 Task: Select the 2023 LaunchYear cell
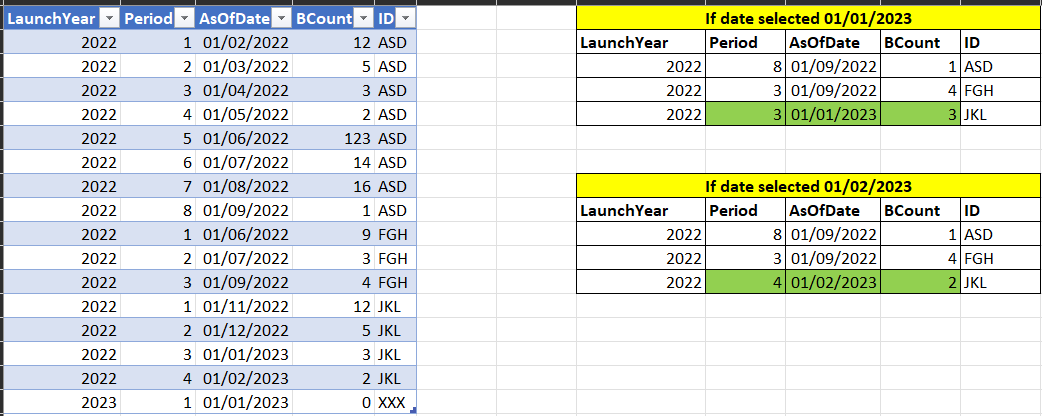click(x=62, y=402)
